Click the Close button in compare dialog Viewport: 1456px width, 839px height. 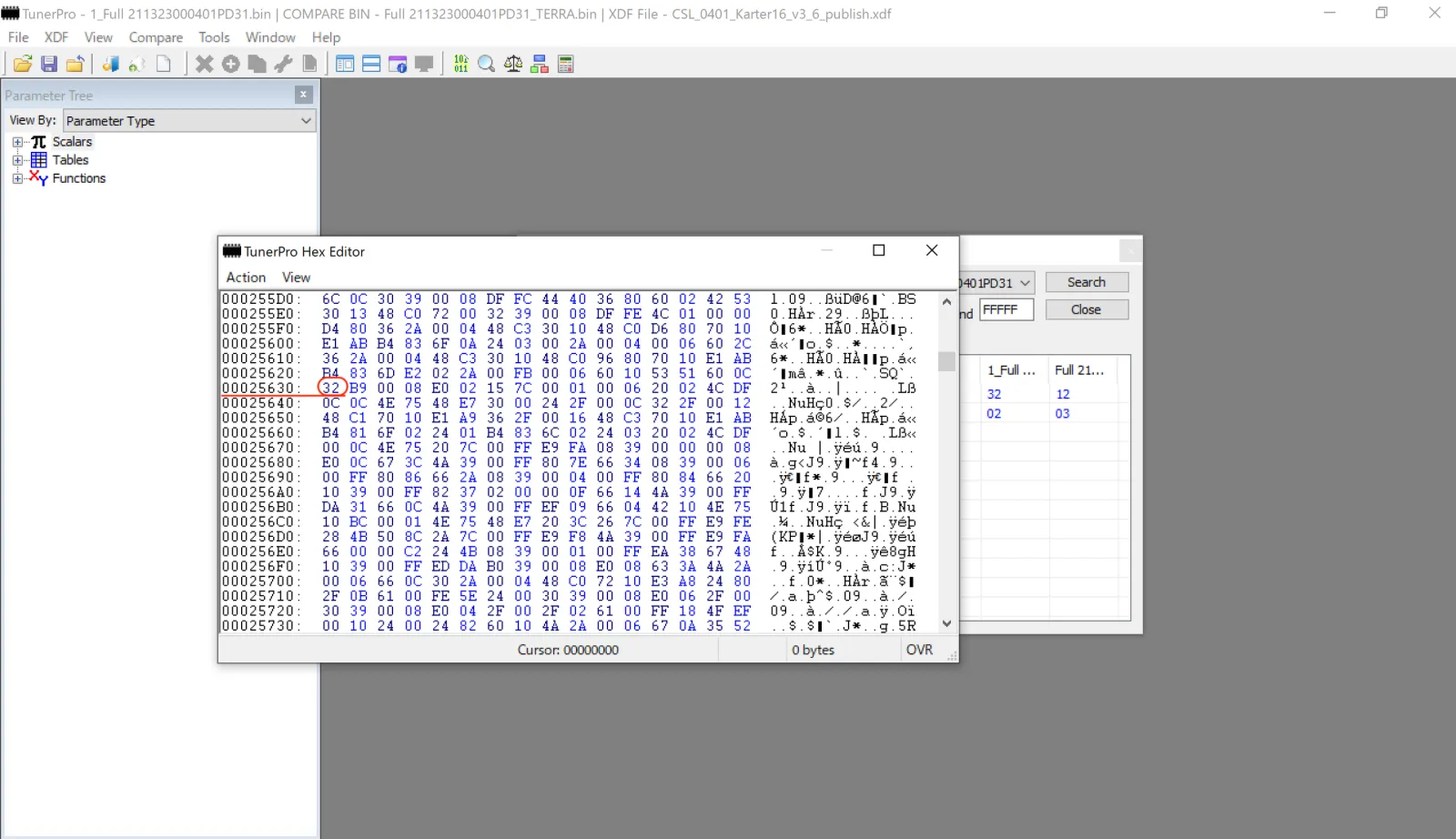tap(1087, 309)
